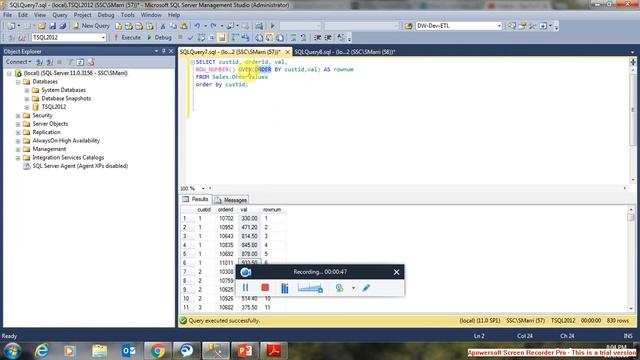Screen dimensions: 640x360
Task: Expand the Server Objects folder
Action: (x=18, y=124)
